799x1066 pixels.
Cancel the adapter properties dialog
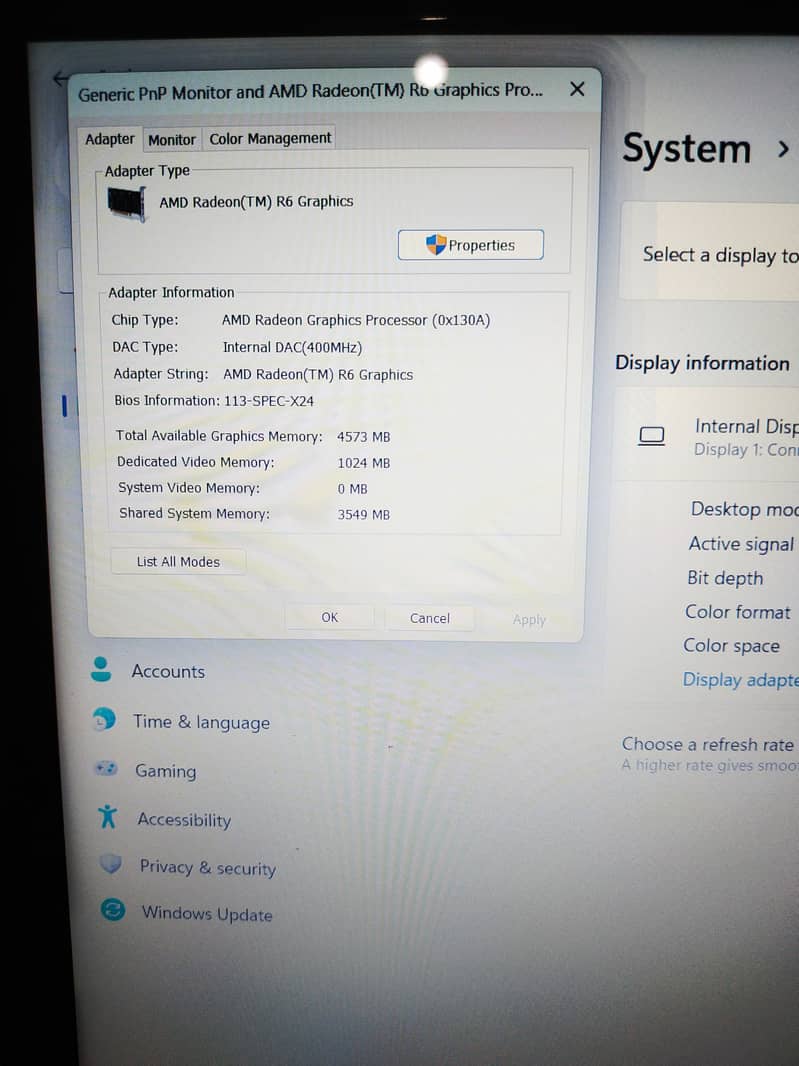pyautogui.click(x=430, y=618)
